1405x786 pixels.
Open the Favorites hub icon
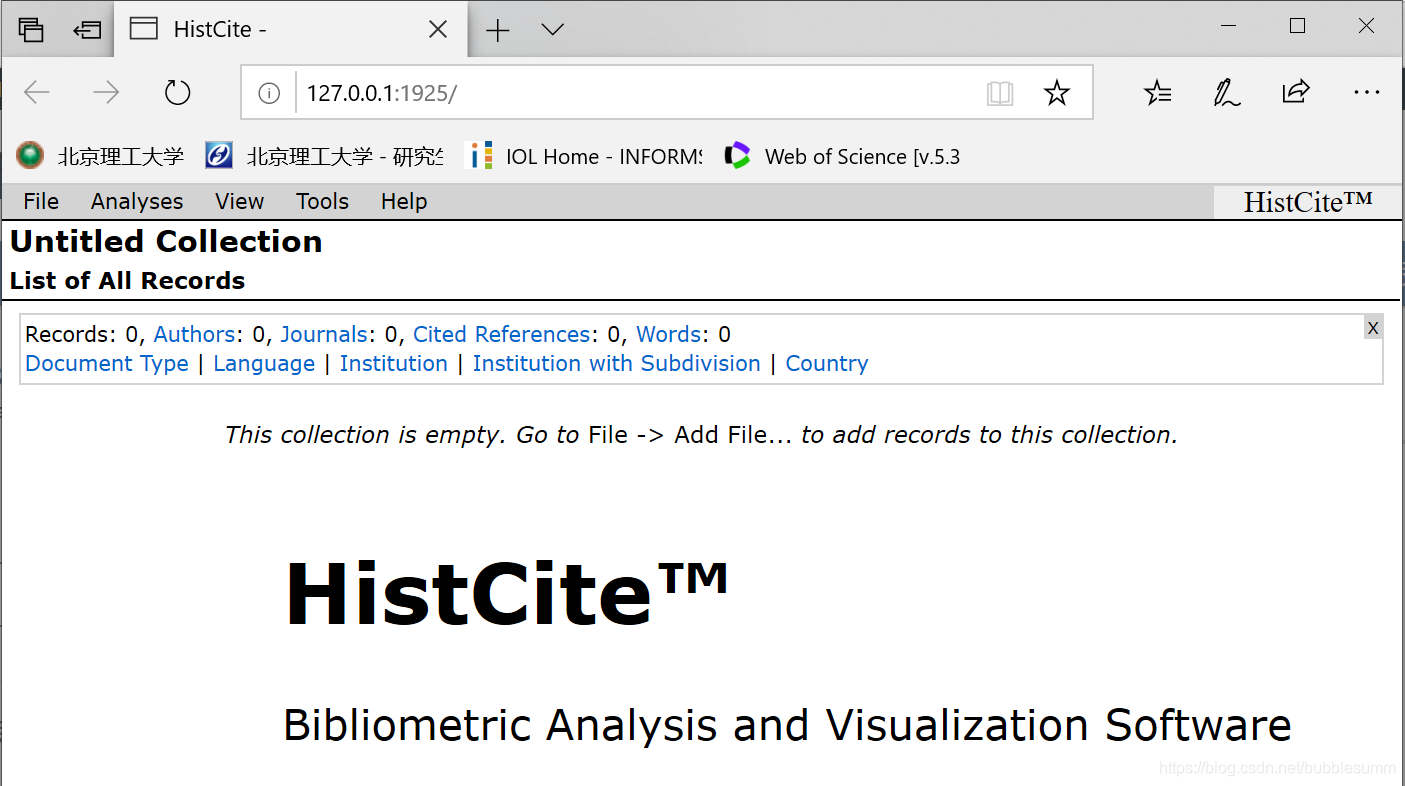point(1158,93)
